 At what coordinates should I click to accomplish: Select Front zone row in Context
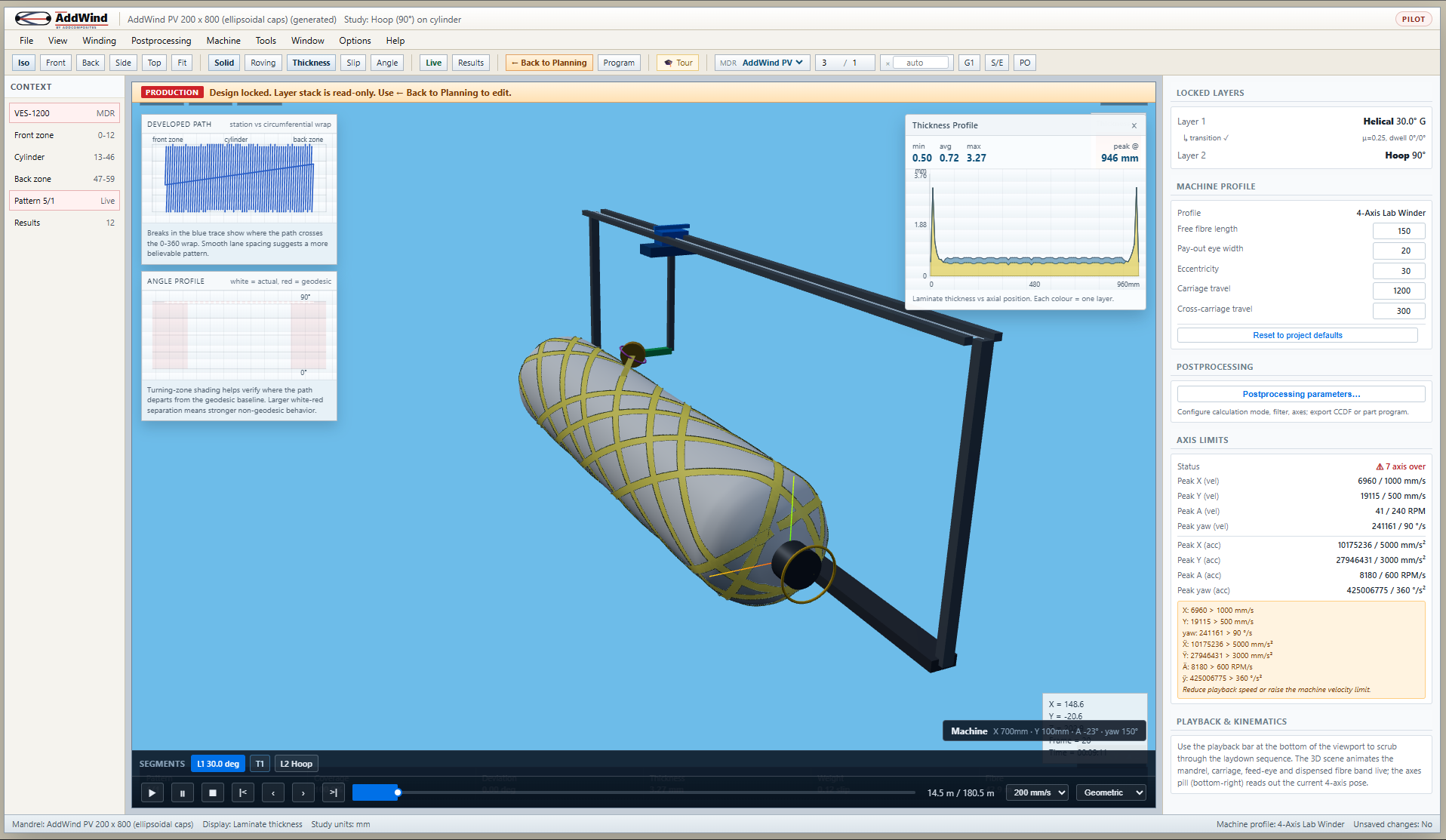tap(64, 135)
